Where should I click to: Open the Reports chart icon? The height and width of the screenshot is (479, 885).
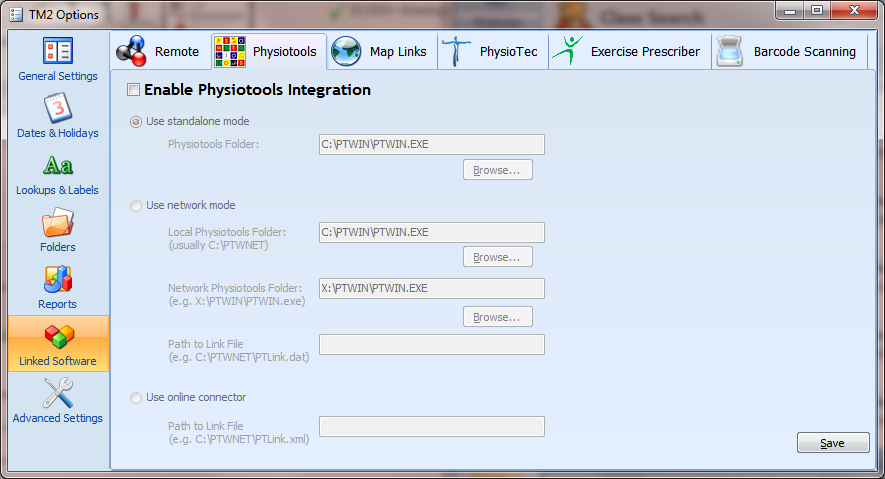click(x=58, y=279)
